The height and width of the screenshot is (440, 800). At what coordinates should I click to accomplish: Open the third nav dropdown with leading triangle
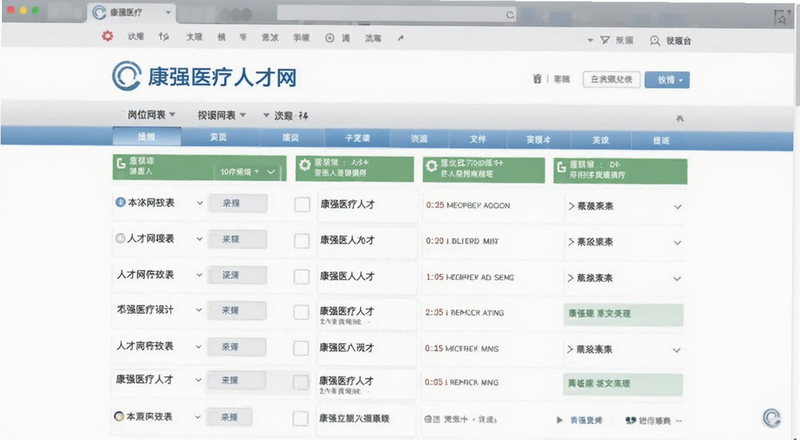[285, 116]
